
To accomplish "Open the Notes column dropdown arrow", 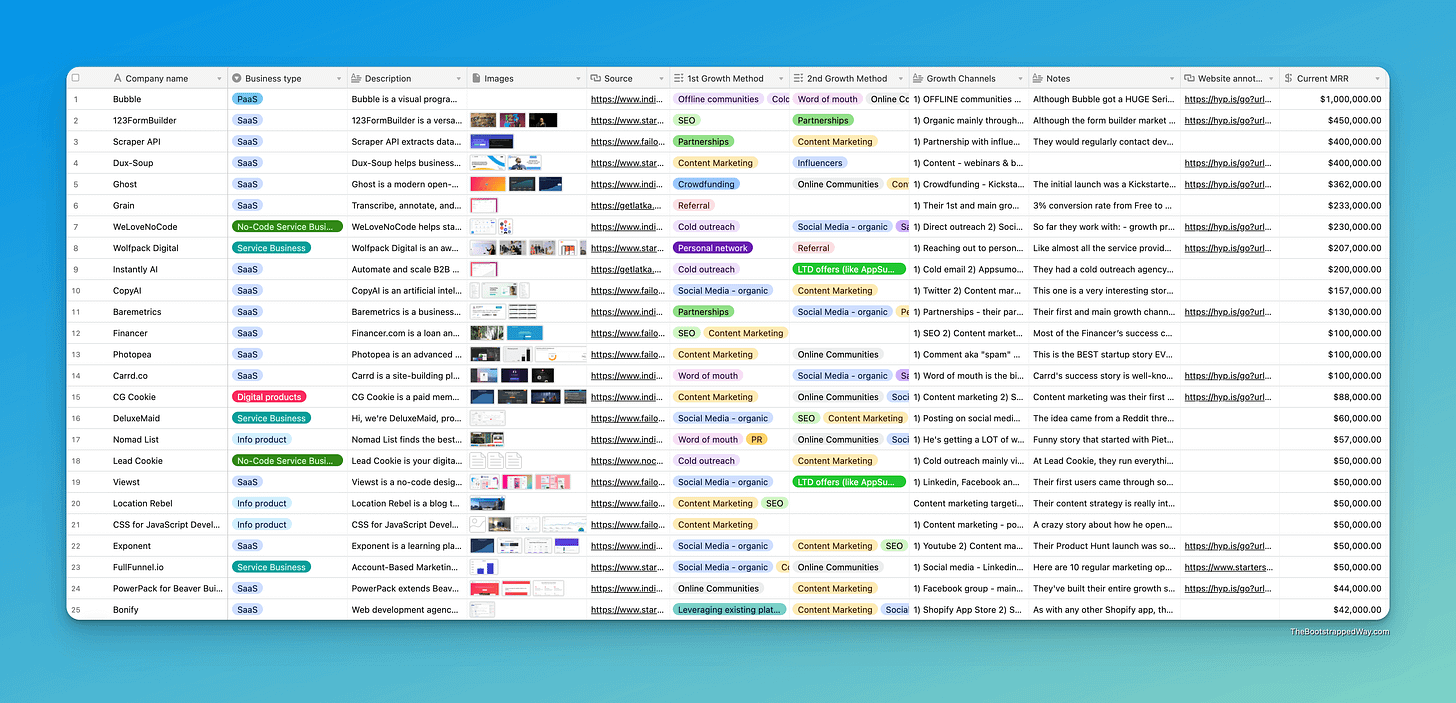I will pos(1171,79).
